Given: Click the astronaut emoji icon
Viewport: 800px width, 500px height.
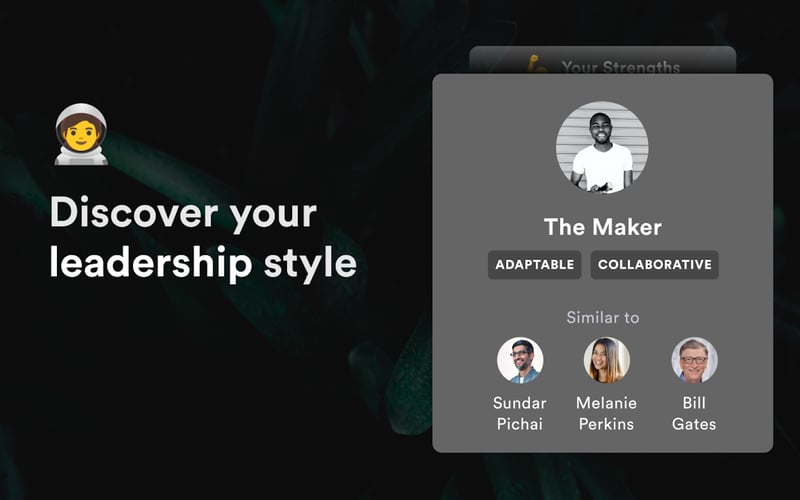Looking at the screenshot, I should pyautogui.click(x=81, y=134).
